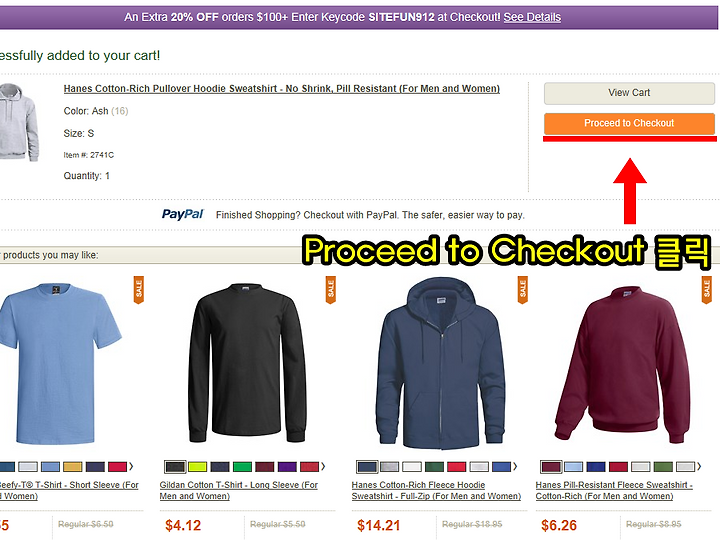Viewport: 720px width, 540px height.
Task: Select the gray hoodie thumbnail in cart
Action: (x=18, y=122)
